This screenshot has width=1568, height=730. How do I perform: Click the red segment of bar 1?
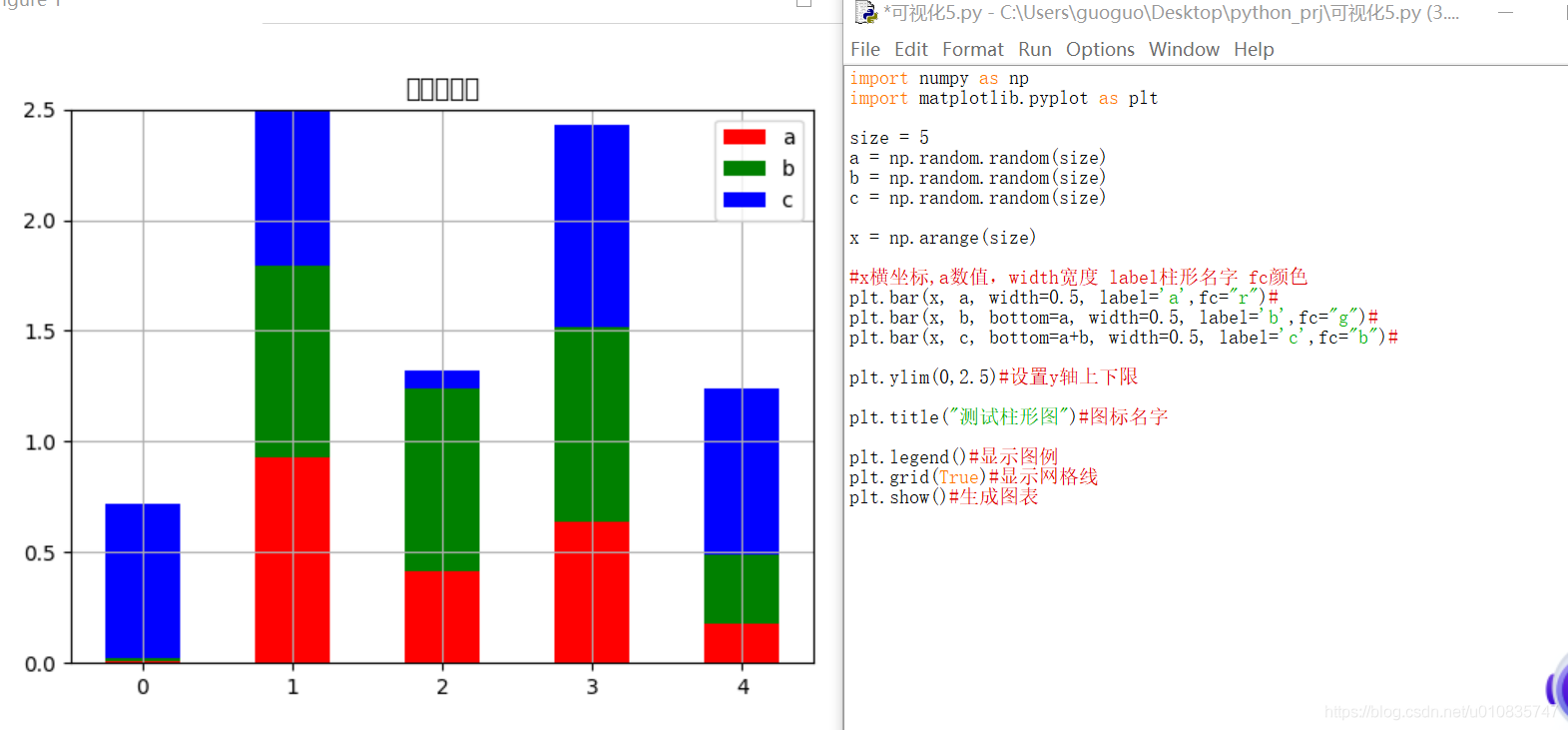[x=292, y=560]
